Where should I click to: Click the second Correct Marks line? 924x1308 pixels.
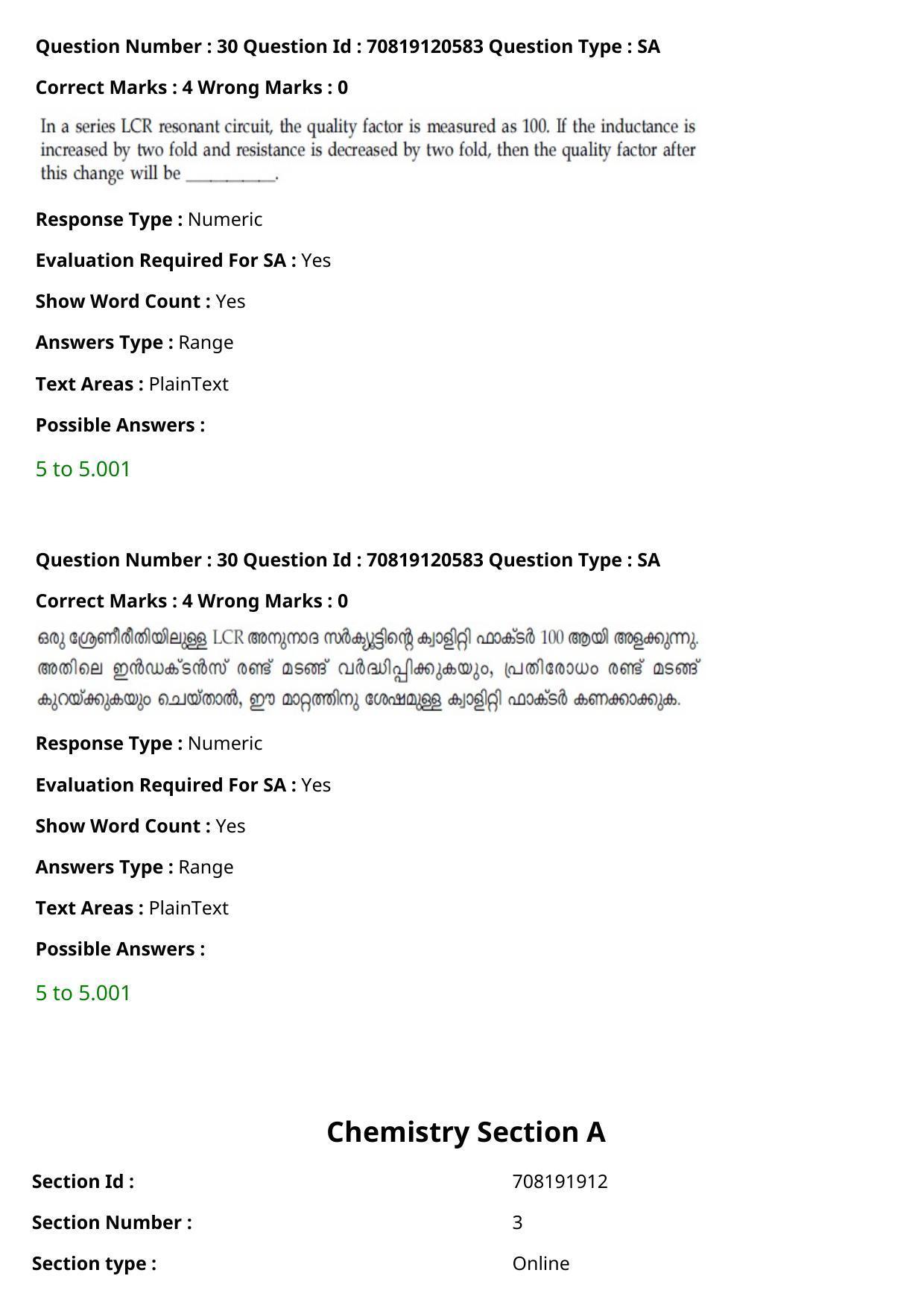pyautogui.click(x=192, y=601)
